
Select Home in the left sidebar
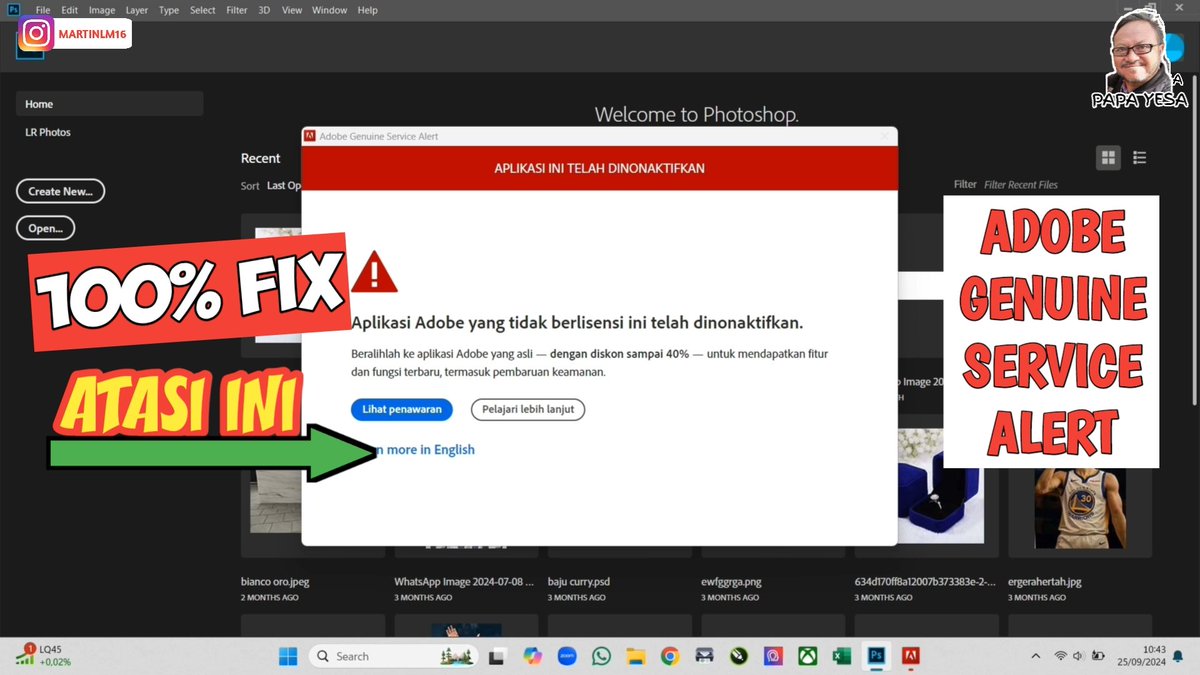(110, 104)
